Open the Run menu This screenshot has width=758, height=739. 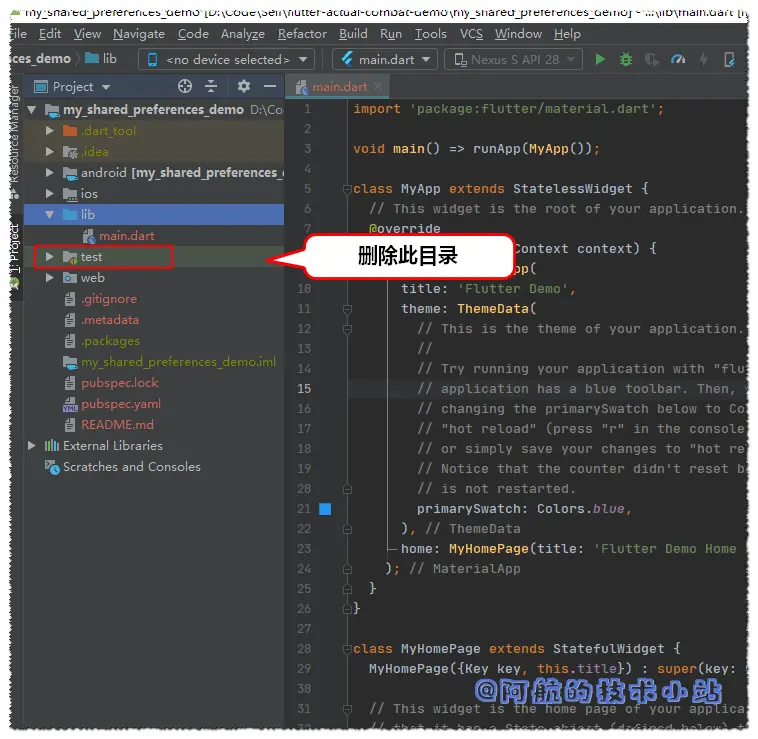tap(391, 34)
